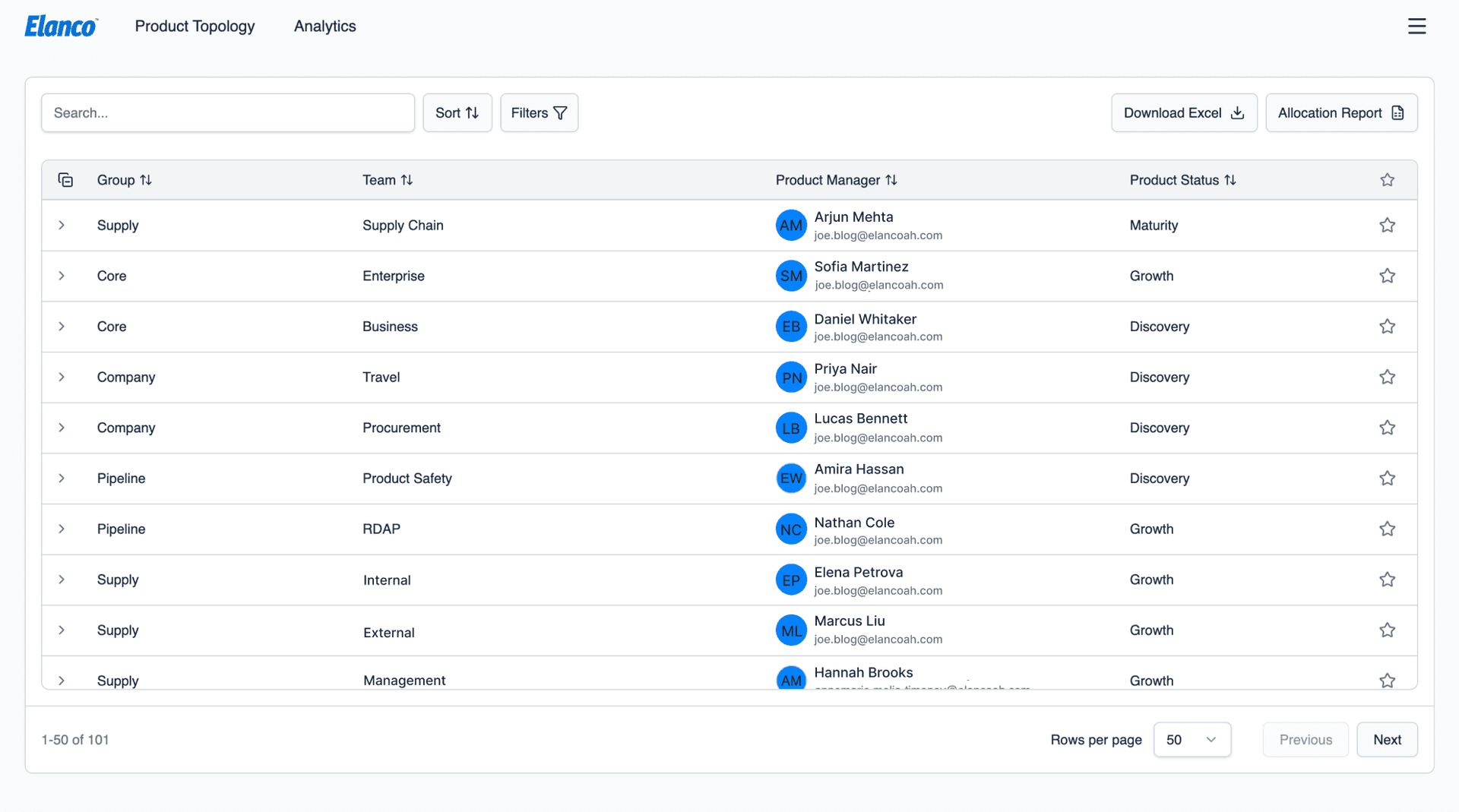Open the Rows per page dropdown
The height and width of the screenshot is (812, 1459).
click(x=1192, y=740)
